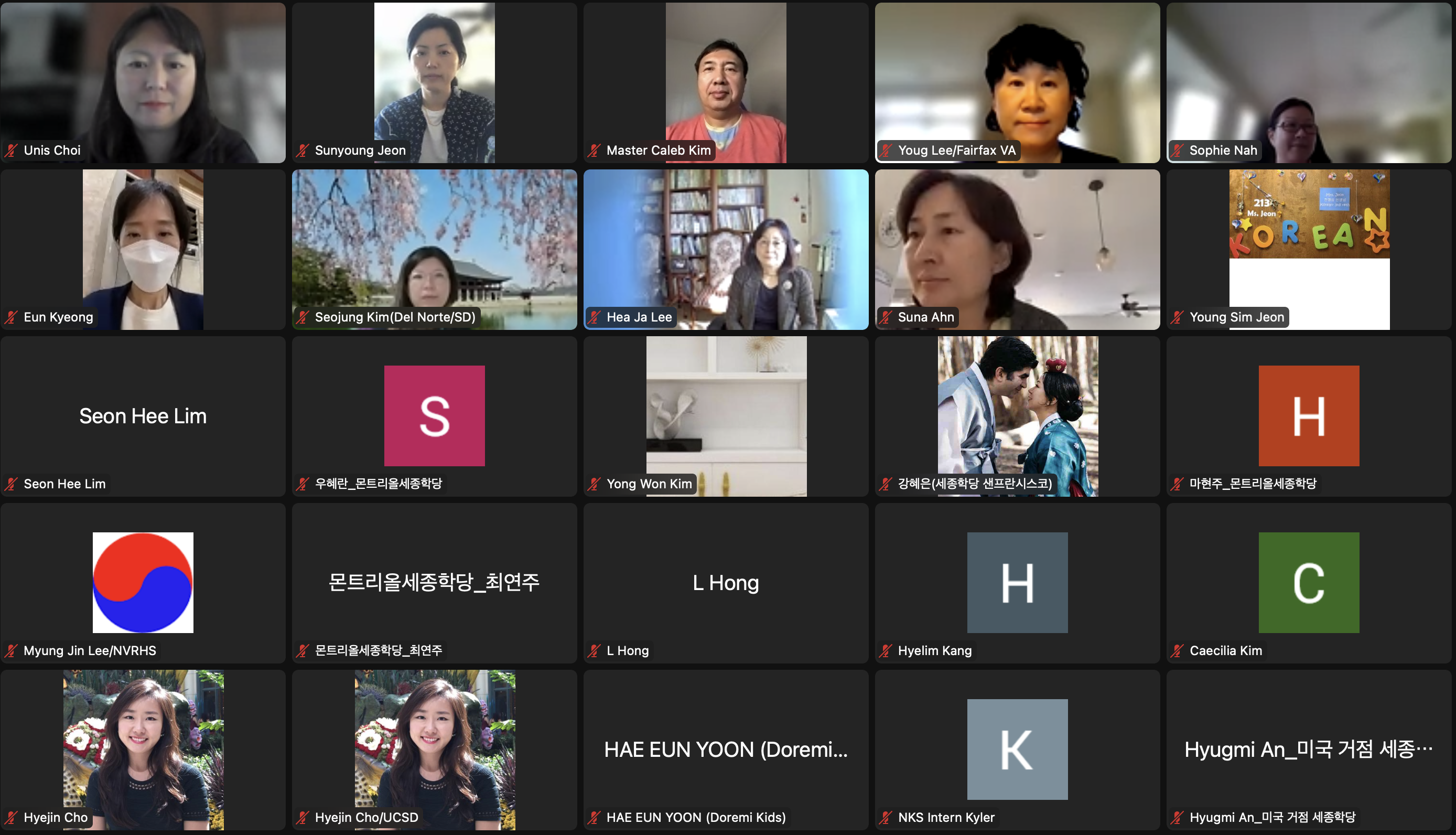Click muted mic icon beside Sophie Nah
This screenshot has height=835, width=1456.
(x=1178, y=150)
